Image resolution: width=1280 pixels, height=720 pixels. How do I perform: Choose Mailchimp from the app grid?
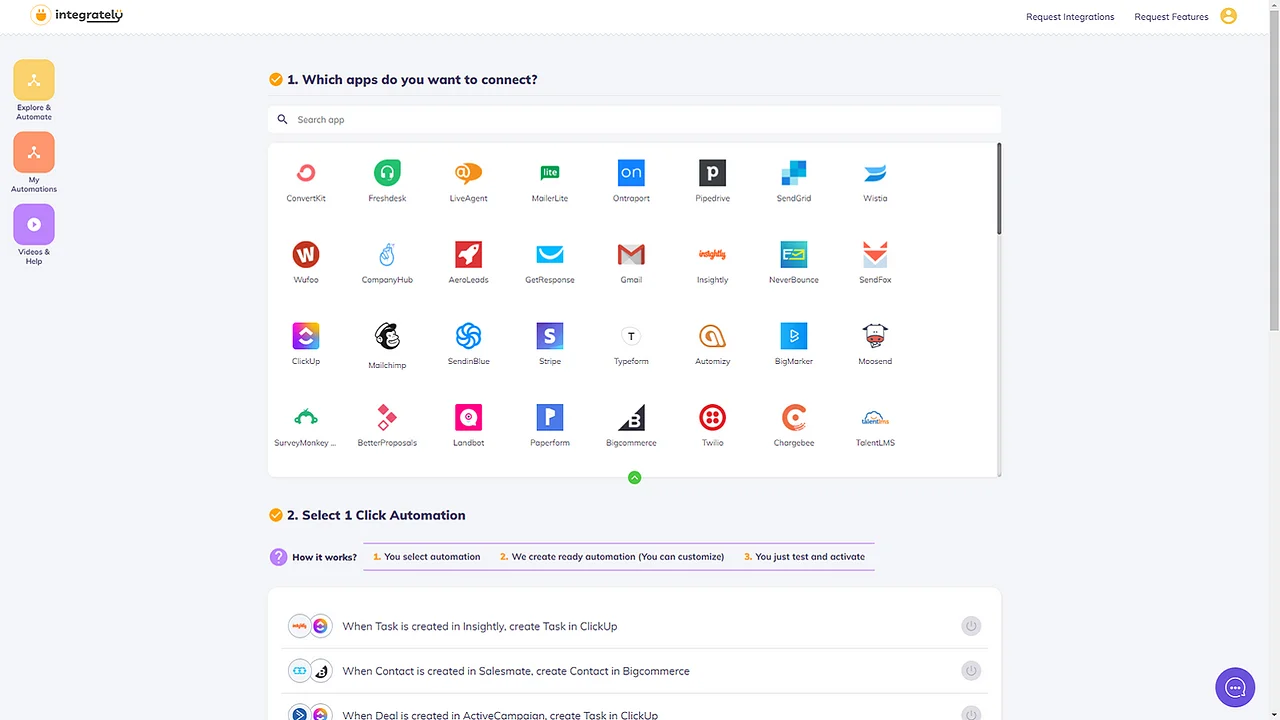387,335
